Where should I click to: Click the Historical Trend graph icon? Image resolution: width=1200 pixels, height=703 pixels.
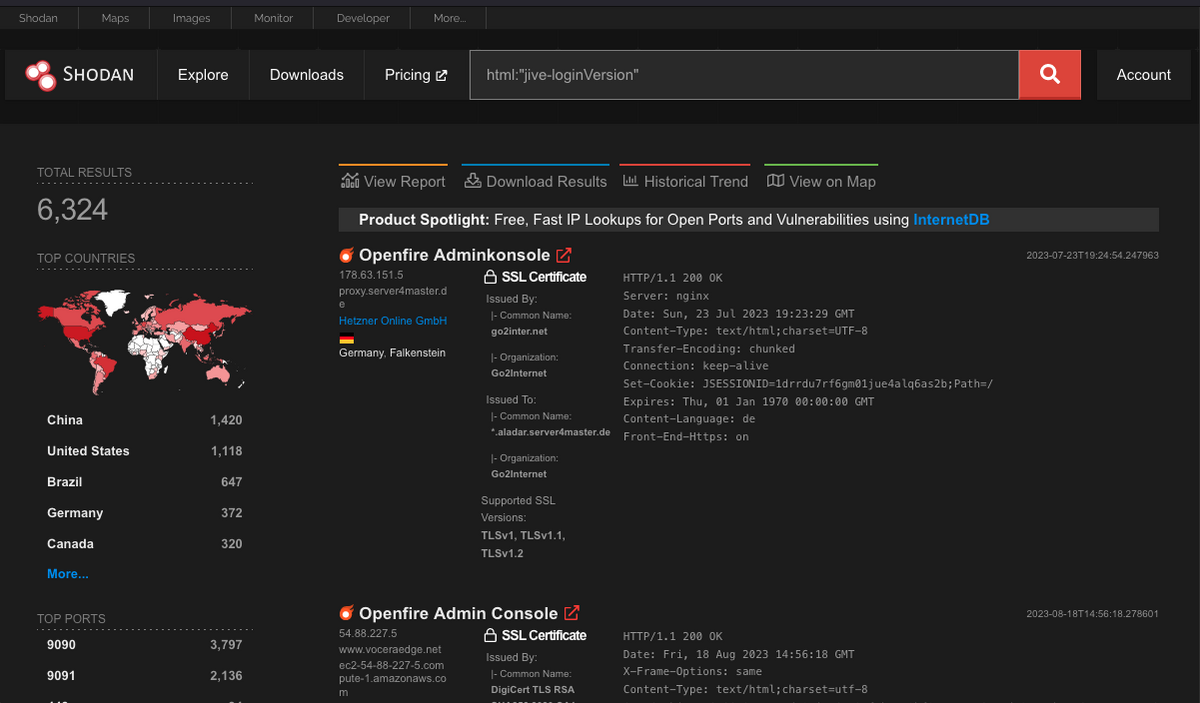630,180
